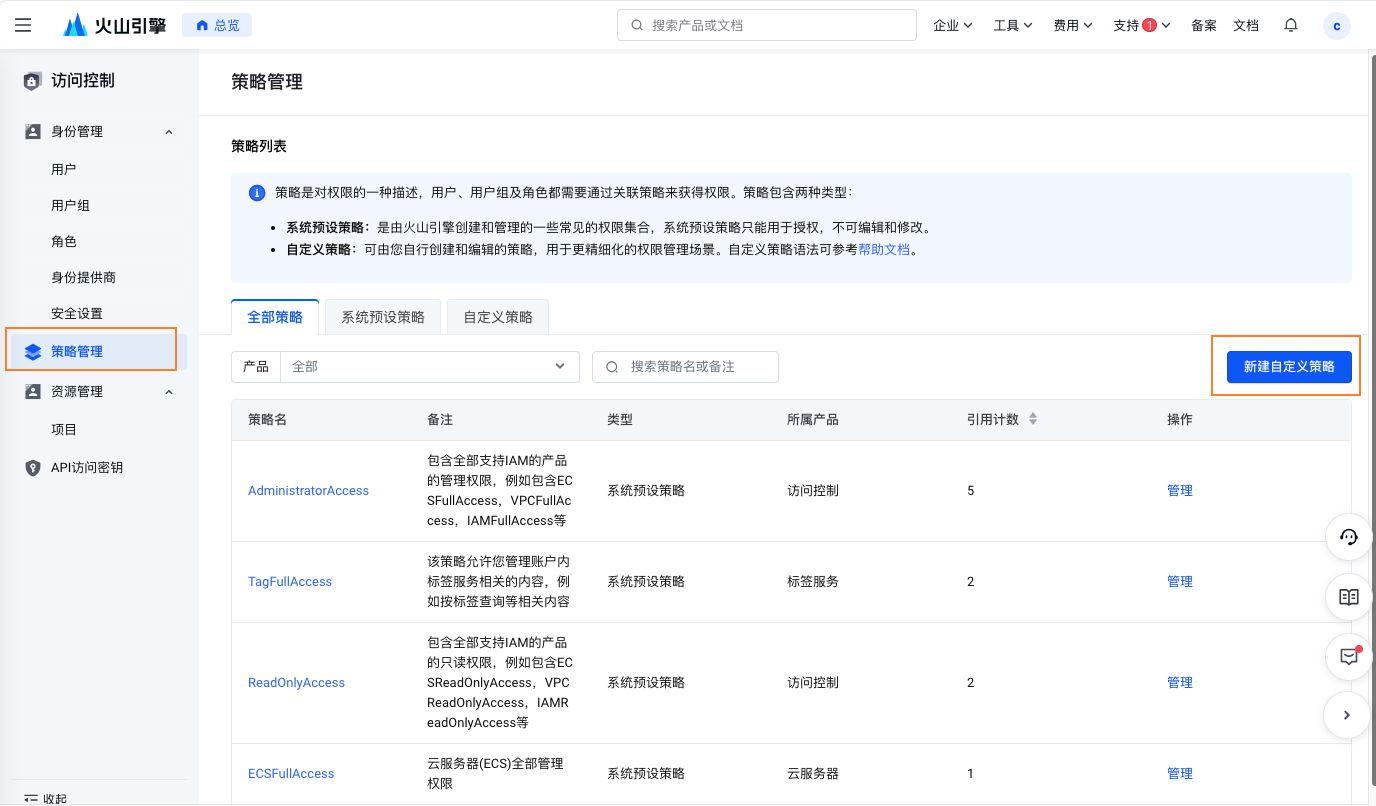
Task: Switch to the 系统预设策略 tab
Action: (383, 317)
